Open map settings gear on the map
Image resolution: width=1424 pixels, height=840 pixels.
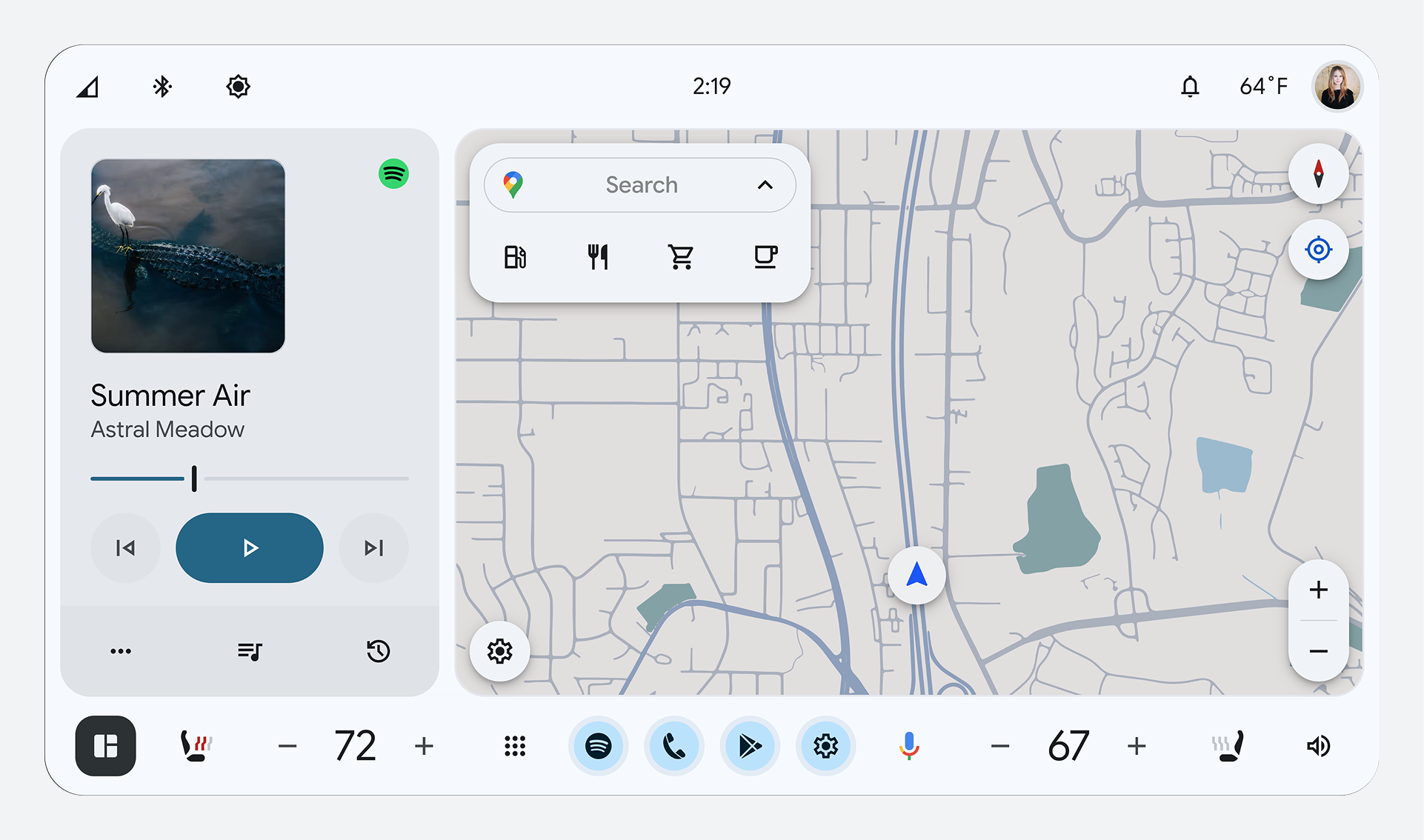coord(500,651)
